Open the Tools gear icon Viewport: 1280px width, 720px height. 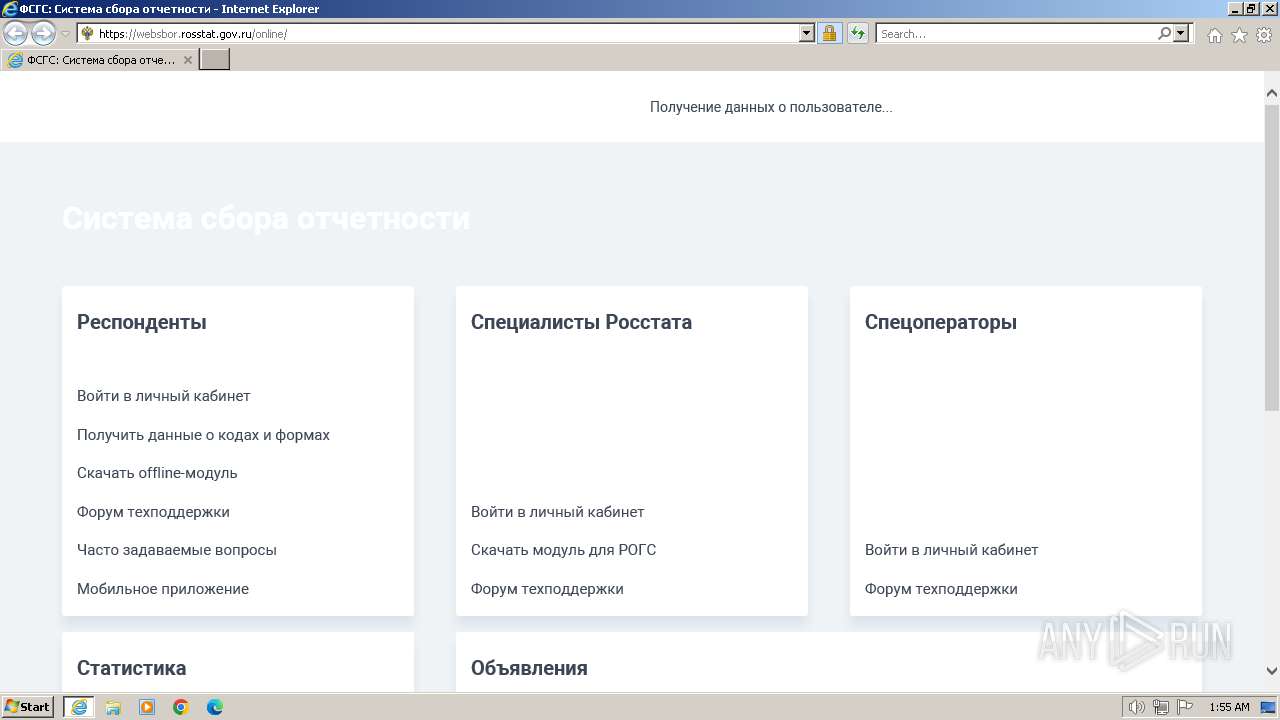click(x=1264, y=35)
